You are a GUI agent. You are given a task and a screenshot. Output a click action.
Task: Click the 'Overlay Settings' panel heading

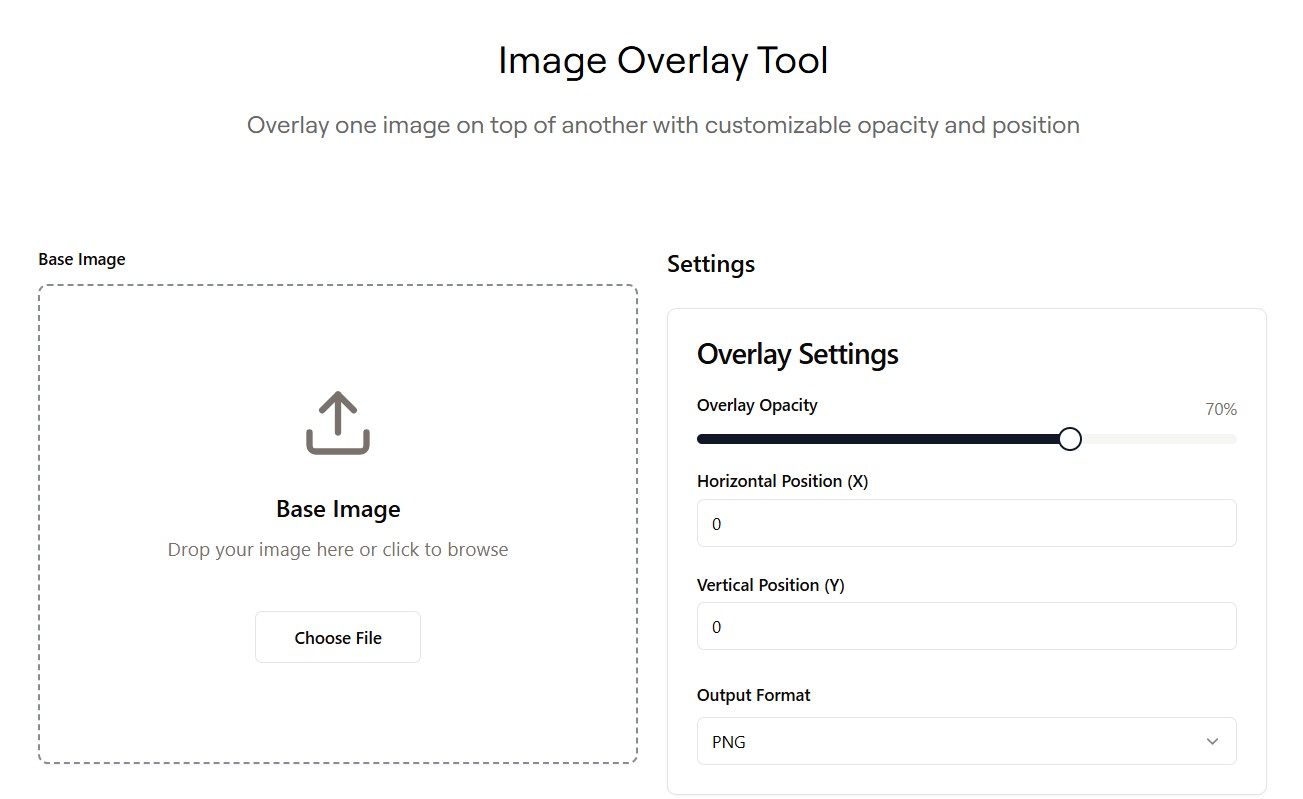[x=797, y=353]
